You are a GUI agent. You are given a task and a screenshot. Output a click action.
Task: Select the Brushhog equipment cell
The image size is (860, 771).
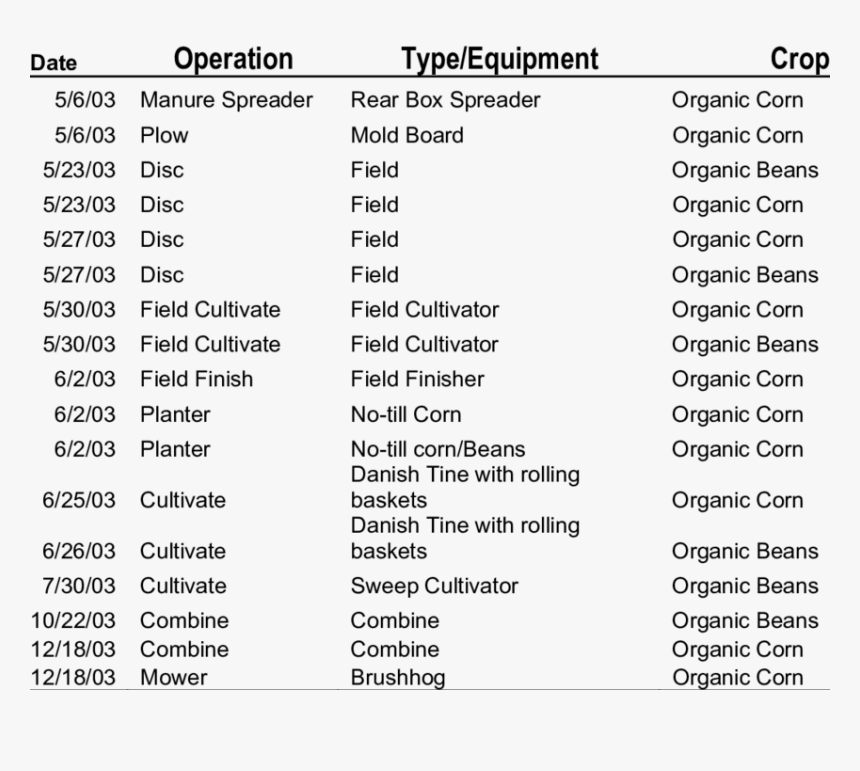click(397, 677)
